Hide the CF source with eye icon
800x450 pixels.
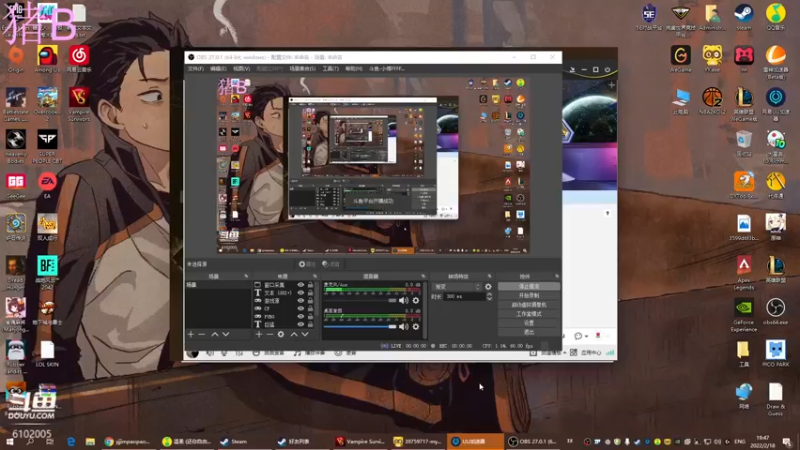click(301, 309)
